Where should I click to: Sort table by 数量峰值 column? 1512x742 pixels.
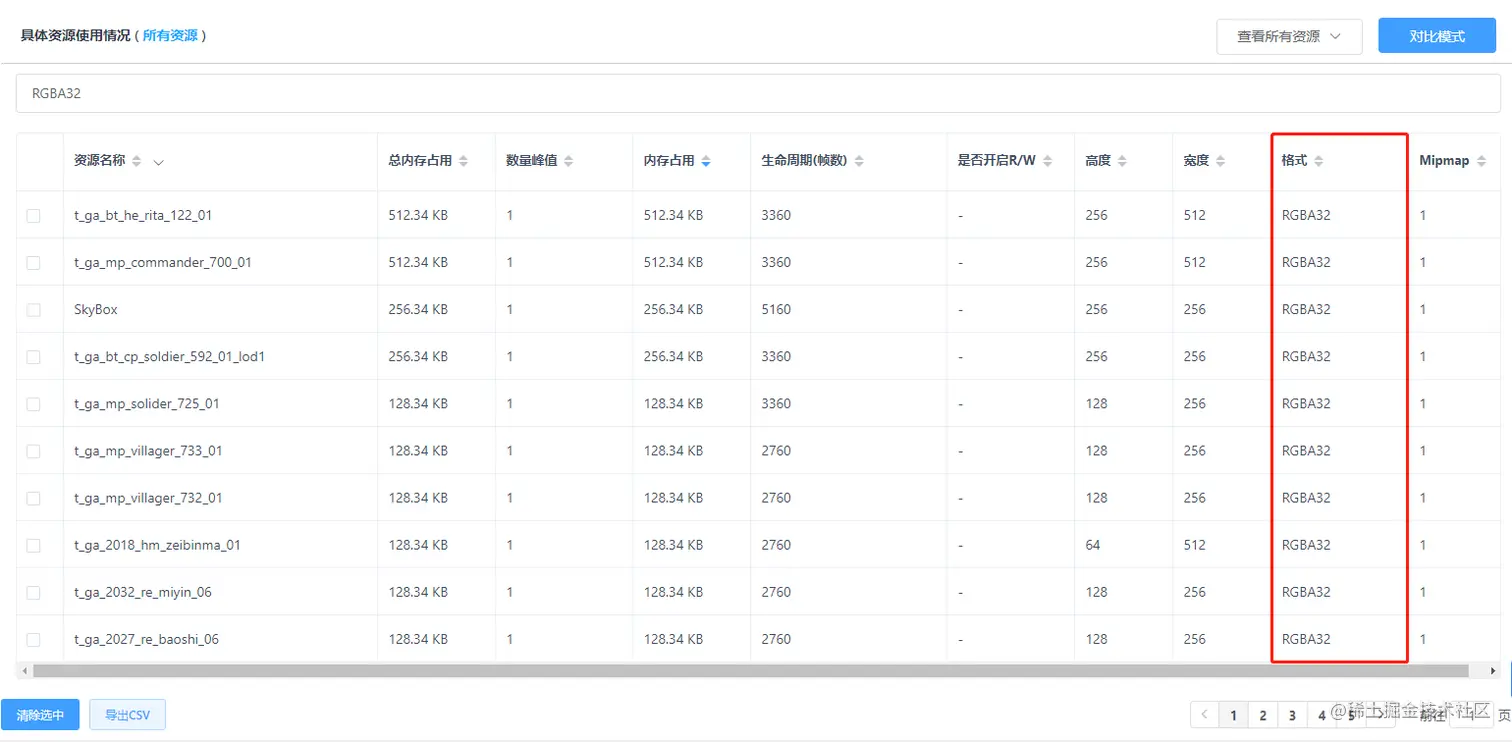point(567,160)
